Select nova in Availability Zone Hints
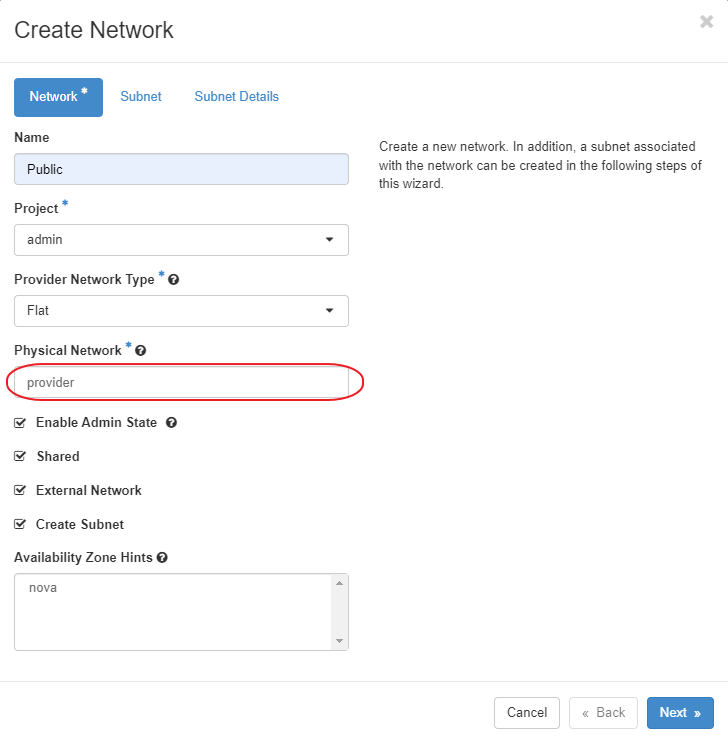 (x=43, y=588)
